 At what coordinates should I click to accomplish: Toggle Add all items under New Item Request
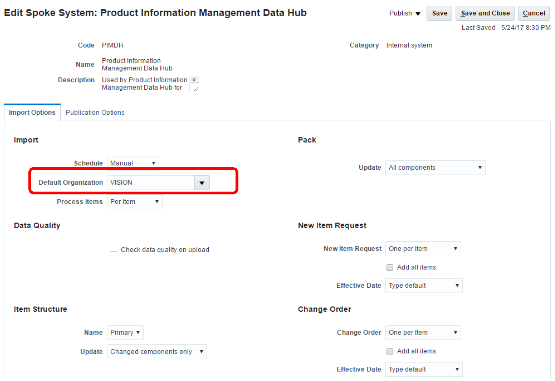(x=389, y=267)
